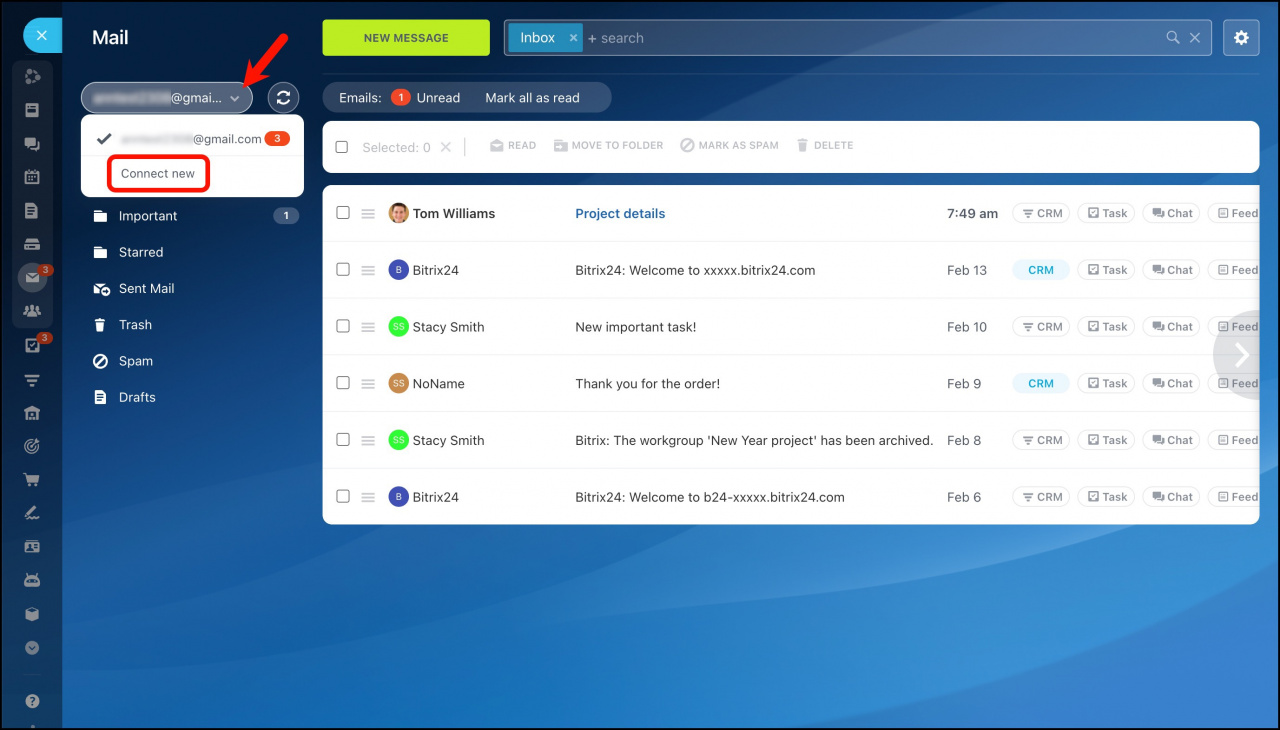This screenshot has height=730, width=1280.
Task: Click DELETE in the toolbar
Action: click(824, 146)
